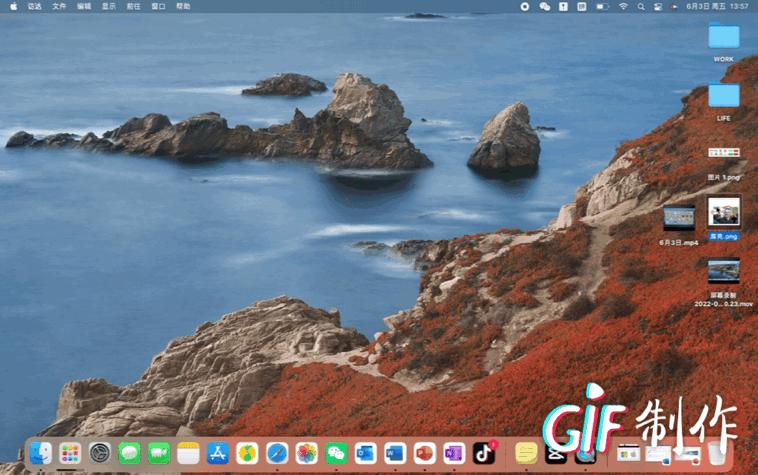Select the 屏幕录制 2022 .mov file on desktop
758x475 pixels.
724,283
